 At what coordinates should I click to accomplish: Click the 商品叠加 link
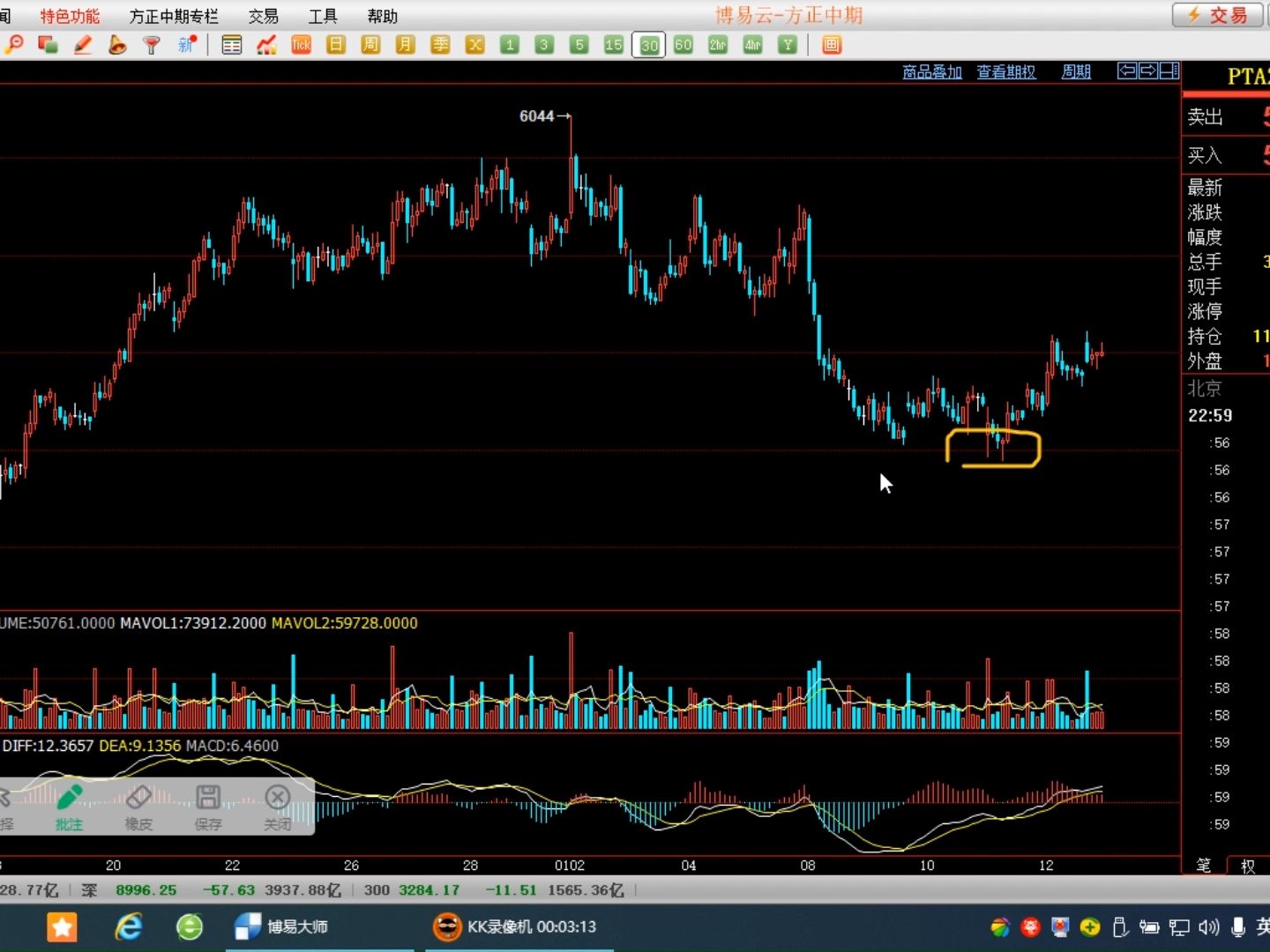[x=932, y=71]
